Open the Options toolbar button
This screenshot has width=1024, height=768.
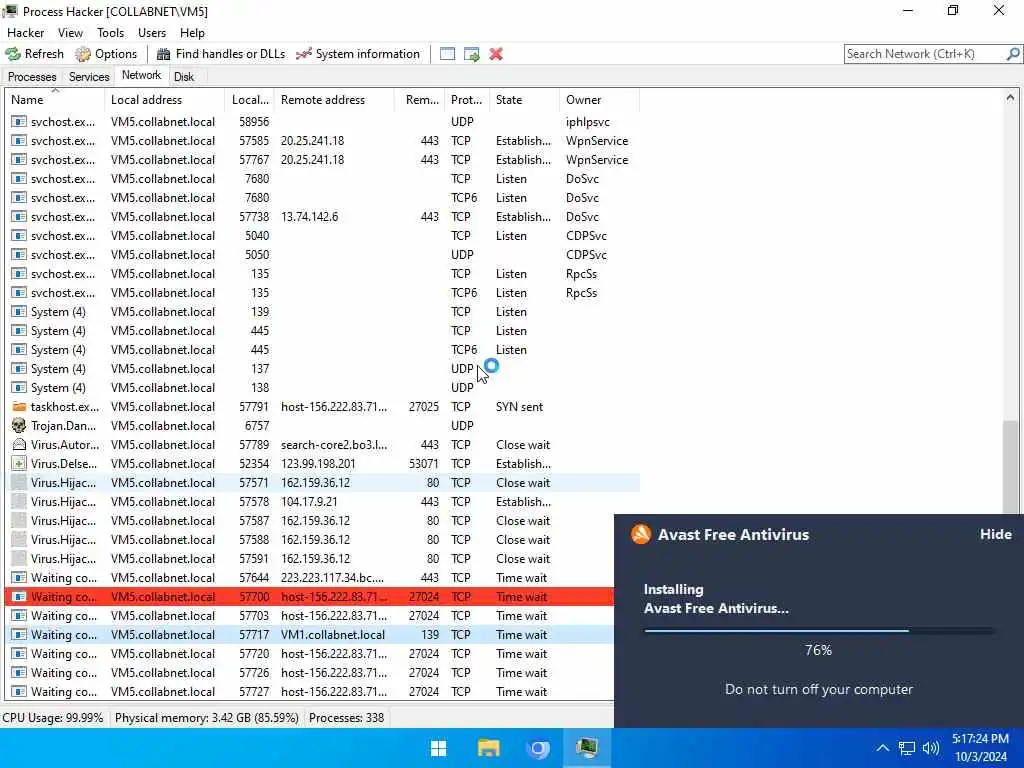106,54
